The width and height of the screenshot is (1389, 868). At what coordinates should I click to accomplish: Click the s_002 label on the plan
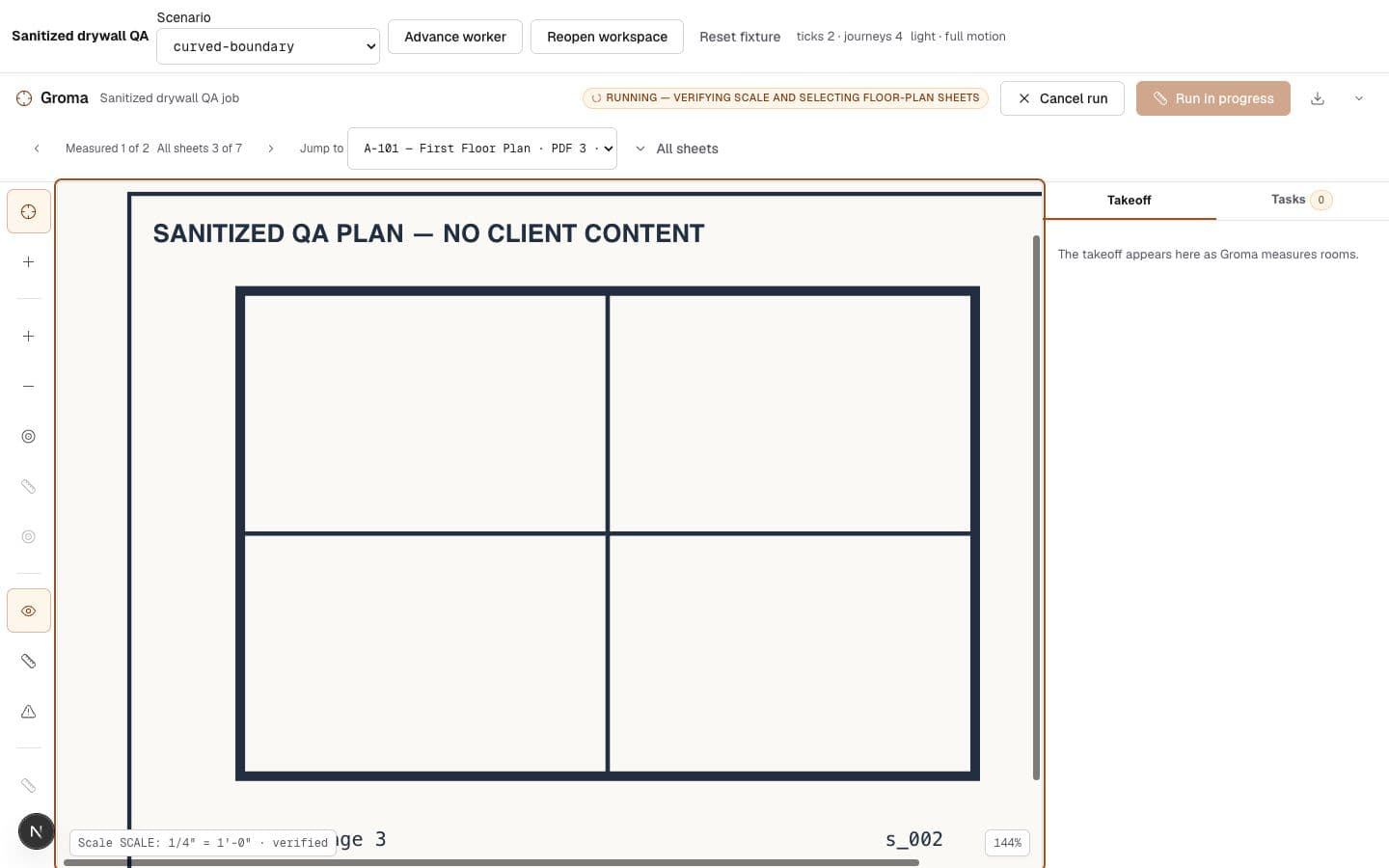click(x=914, y=839)
